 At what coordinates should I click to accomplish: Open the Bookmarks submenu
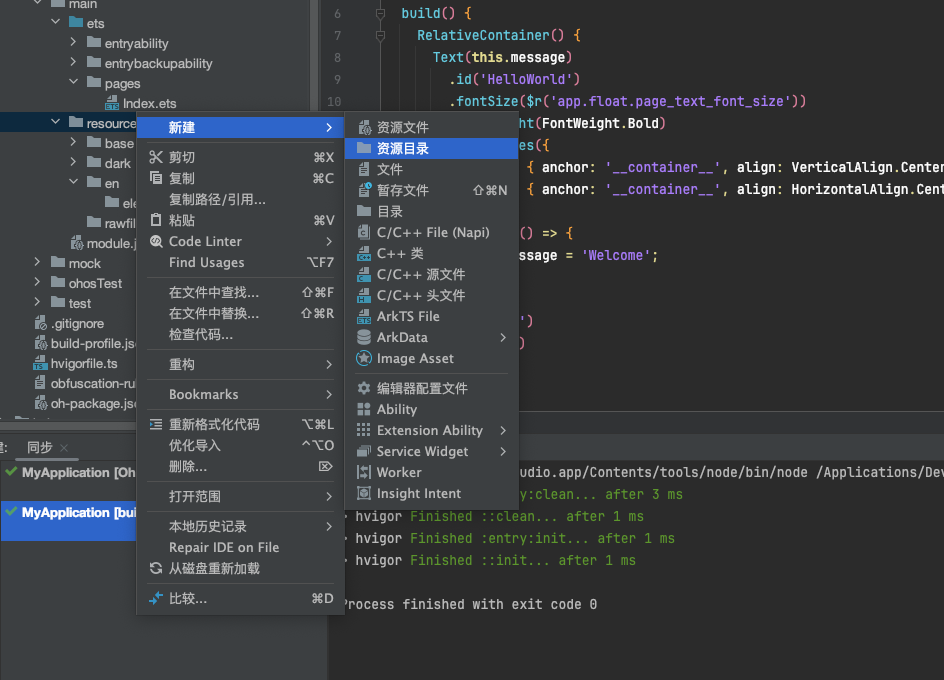pyautogui.click(x=241, y=395)
